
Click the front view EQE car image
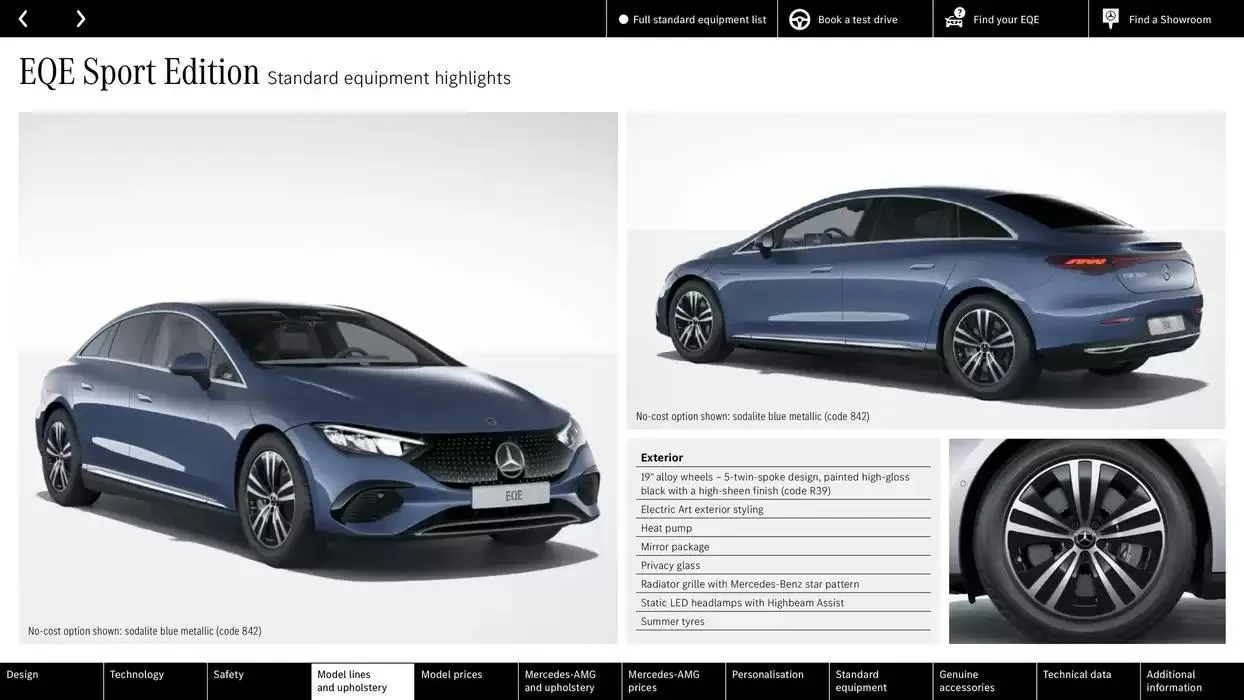(x=318, y=378)
